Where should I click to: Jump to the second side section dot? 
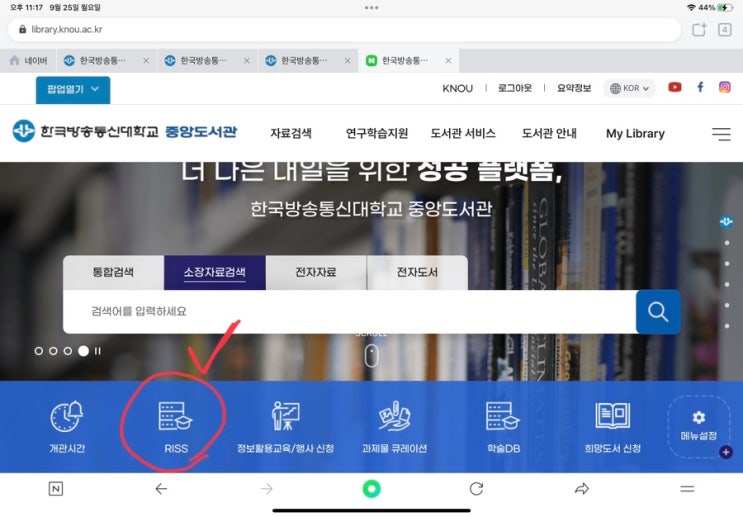click(727, 263)
